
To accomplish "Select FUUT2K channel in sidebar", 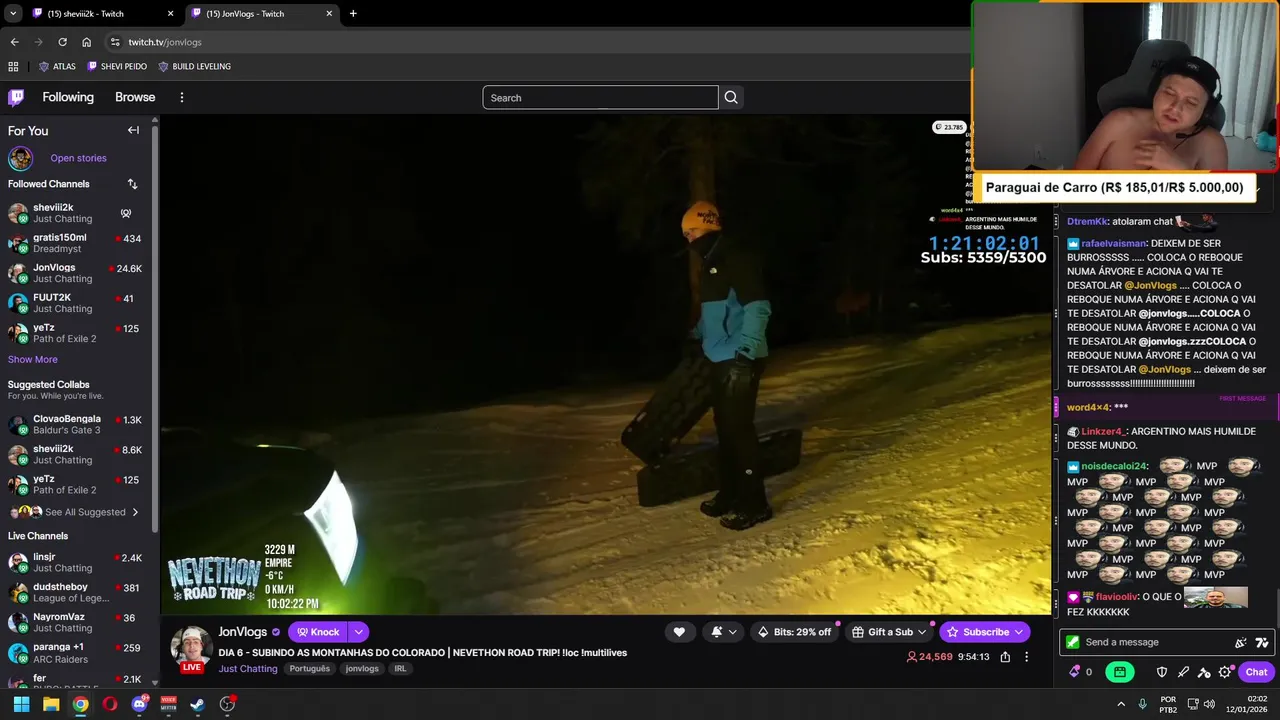I will click(76, 303).
